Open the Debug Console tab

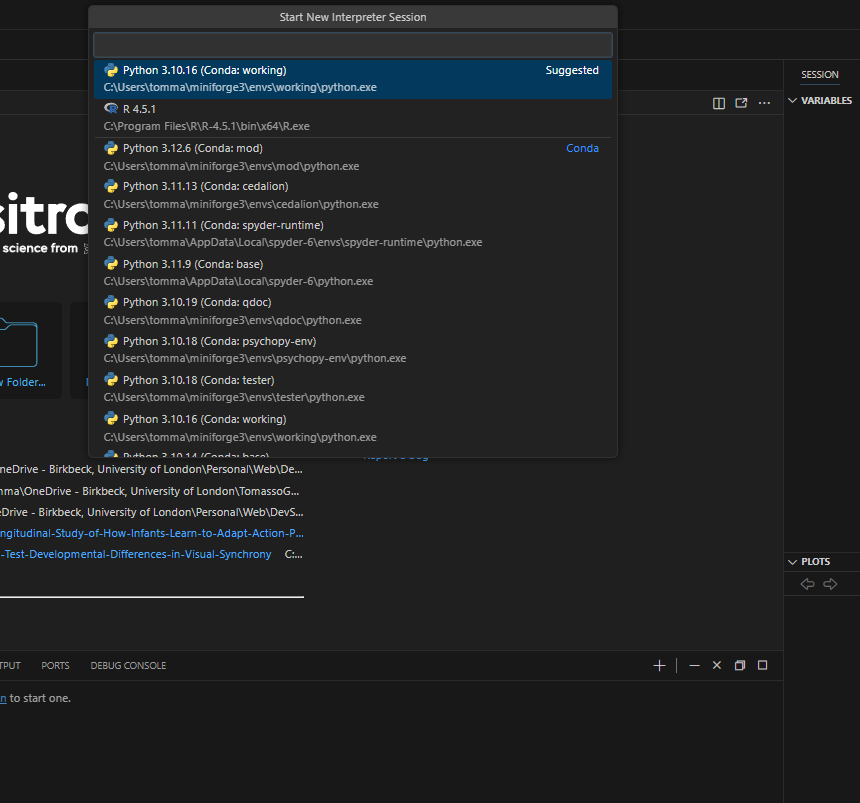click(128, 666)
